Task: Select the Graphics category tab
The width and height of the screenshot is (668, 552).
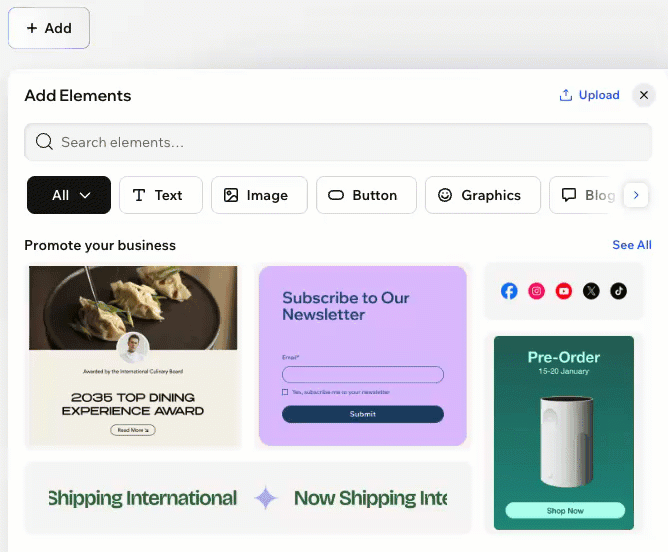Action: point(483,195)
